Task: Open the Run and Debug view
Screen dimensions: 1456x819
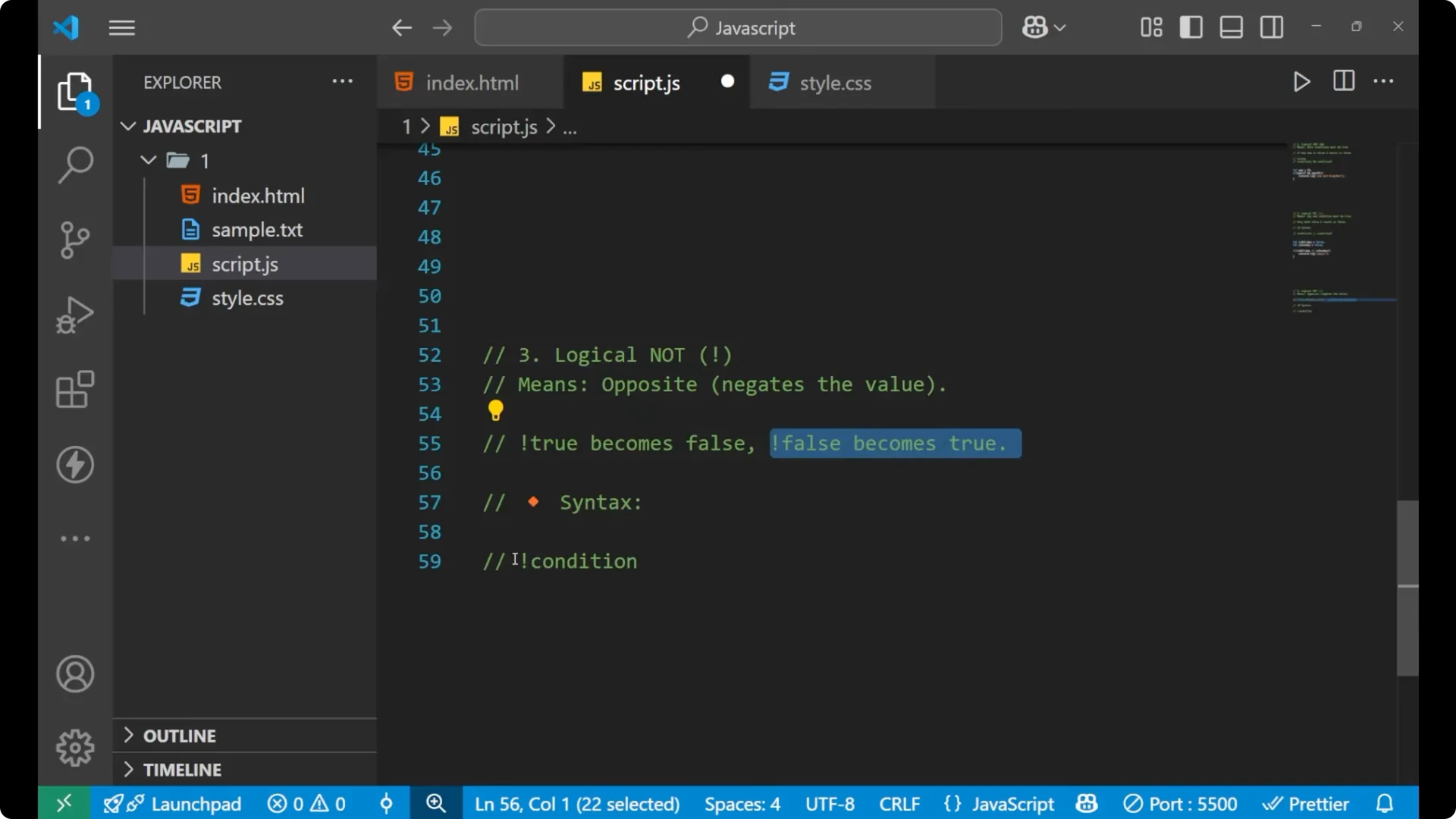Action: [74, 314]
